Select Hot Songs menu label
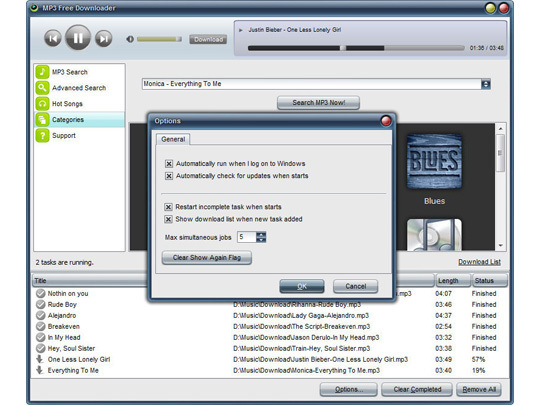Screen dimensions: 540x405 click(x=67, y=104)
